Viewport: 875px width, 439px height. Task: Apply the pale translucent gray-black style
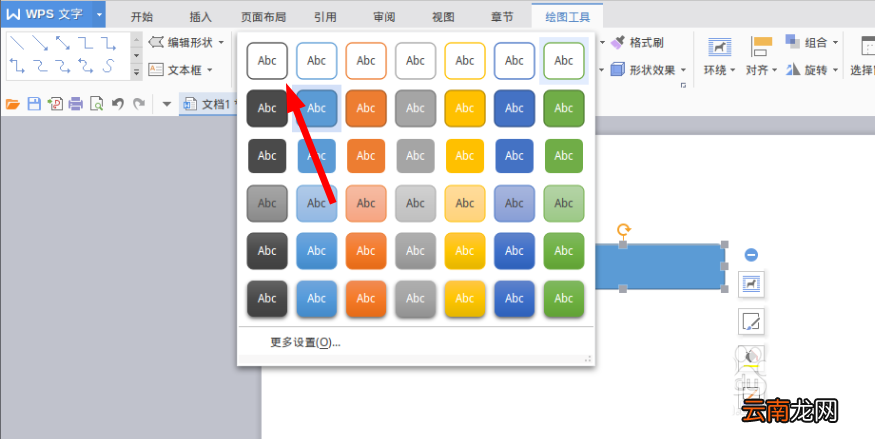pyautogui.click(x=267, y=203)
